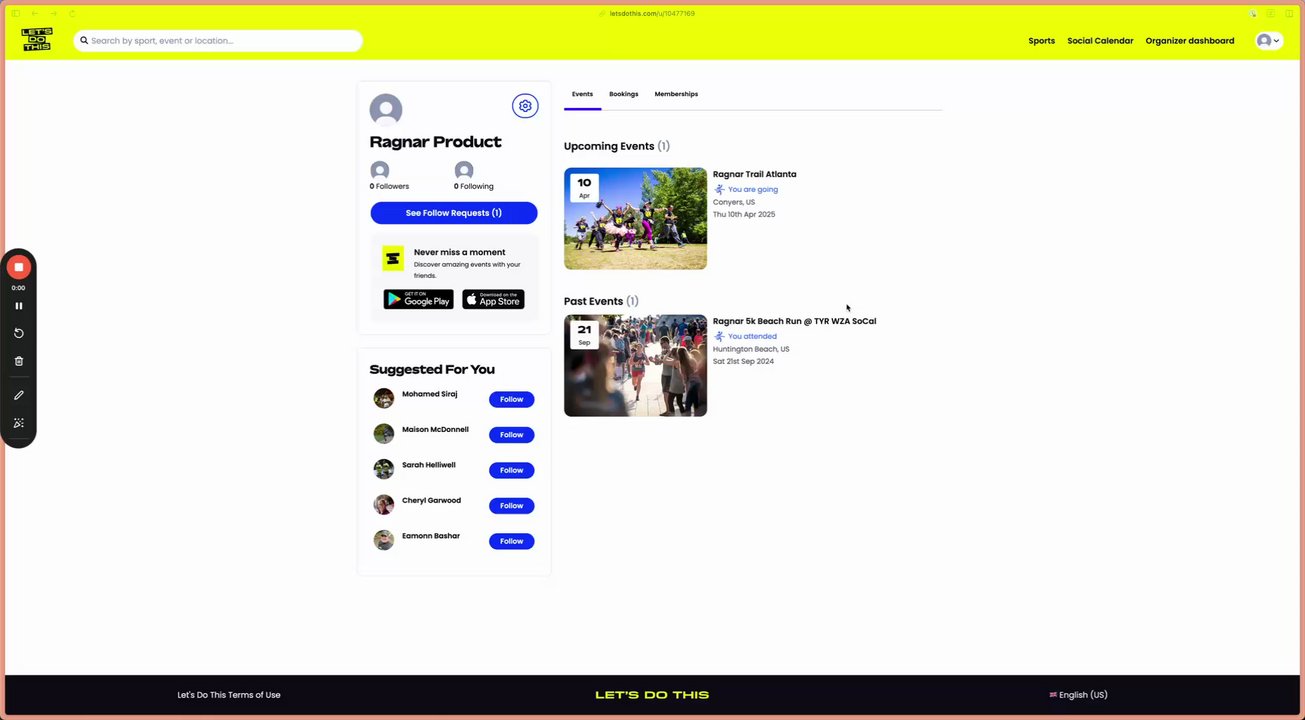1305x720 pixels.
Task: Toggle the confetti effects icon in recorder
Action: coord(18,423)
